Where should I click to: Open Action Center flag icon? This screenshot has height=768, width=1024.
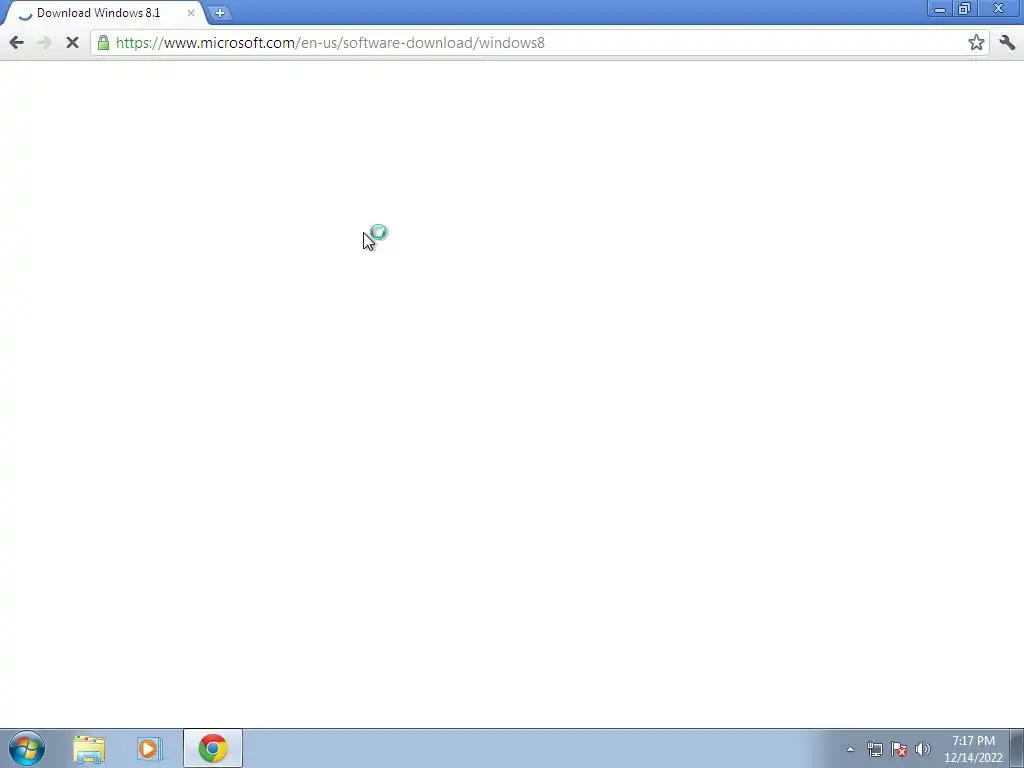[x=899, y=749]
